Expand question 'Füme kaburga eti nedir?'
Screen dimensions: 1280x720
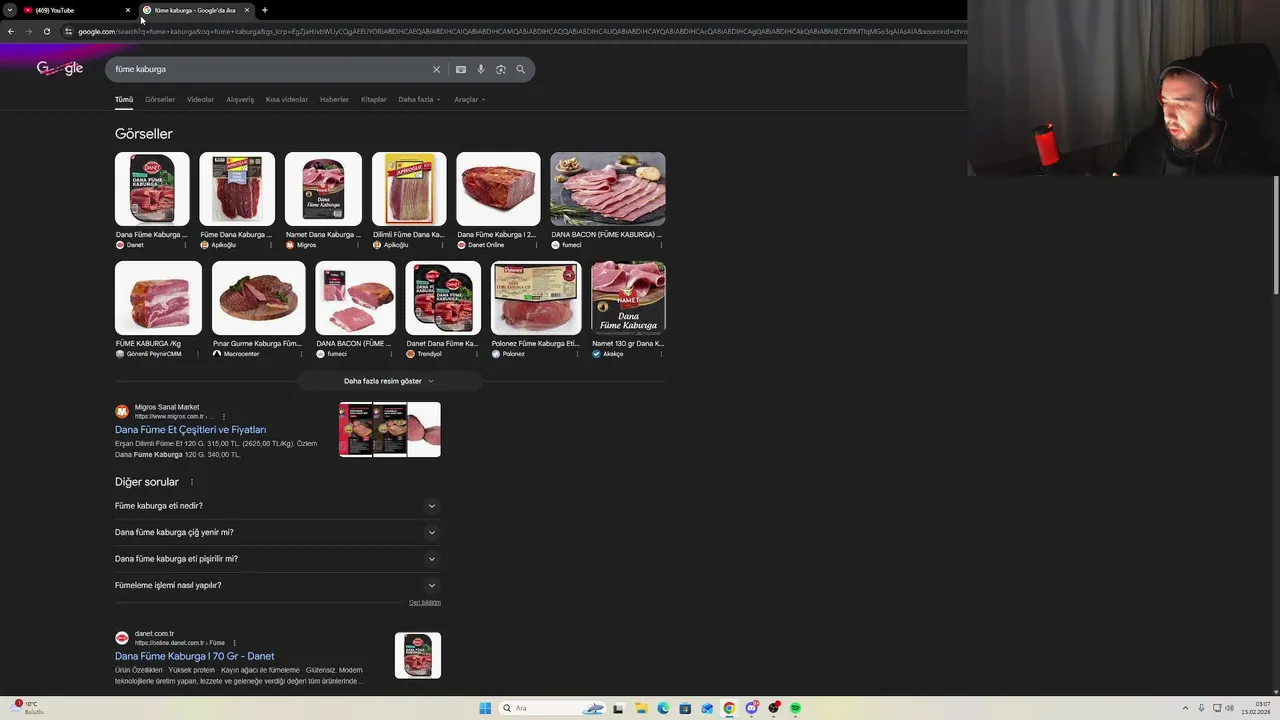[278, 506]
